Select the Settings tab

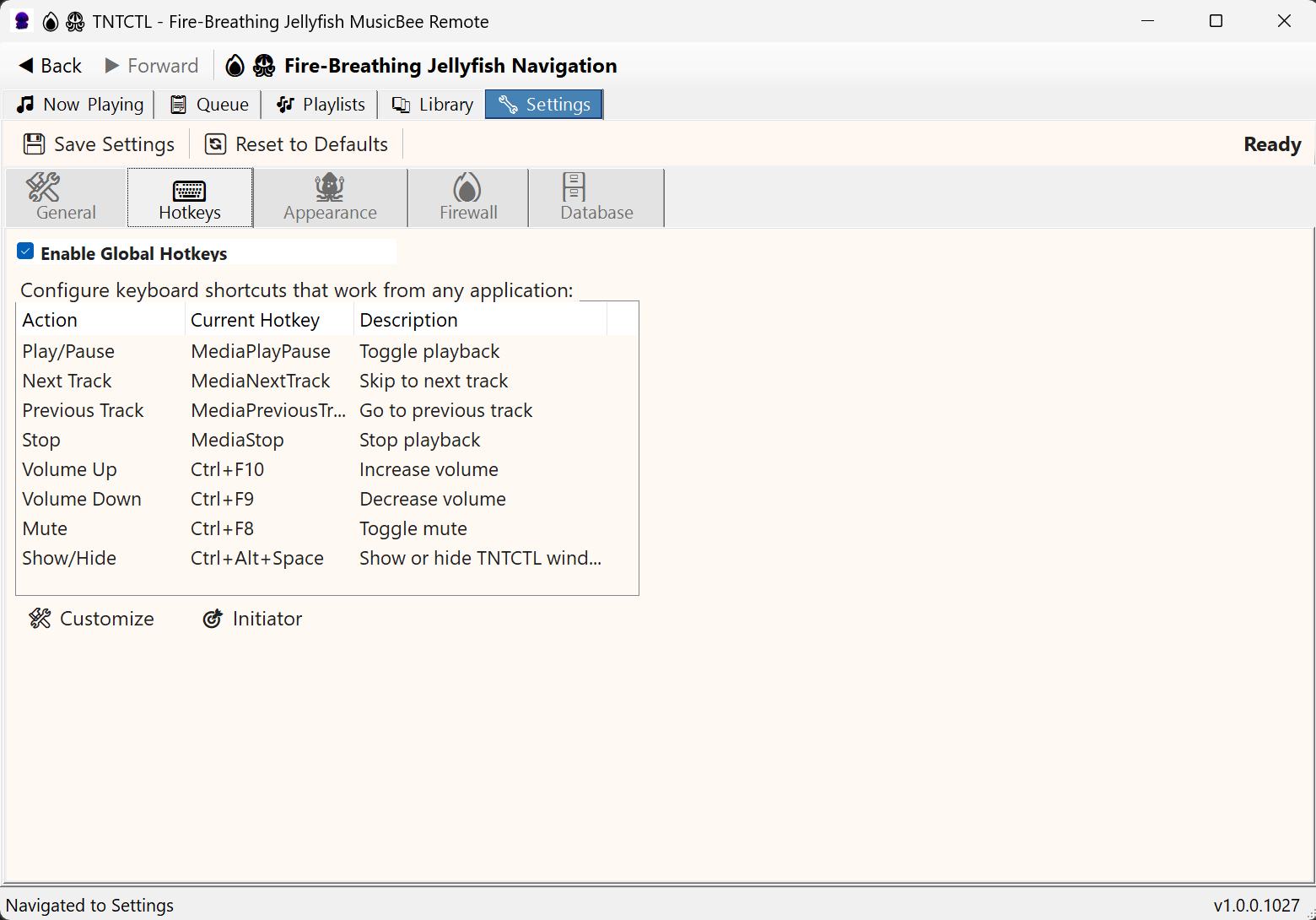(x=543, y=104)
